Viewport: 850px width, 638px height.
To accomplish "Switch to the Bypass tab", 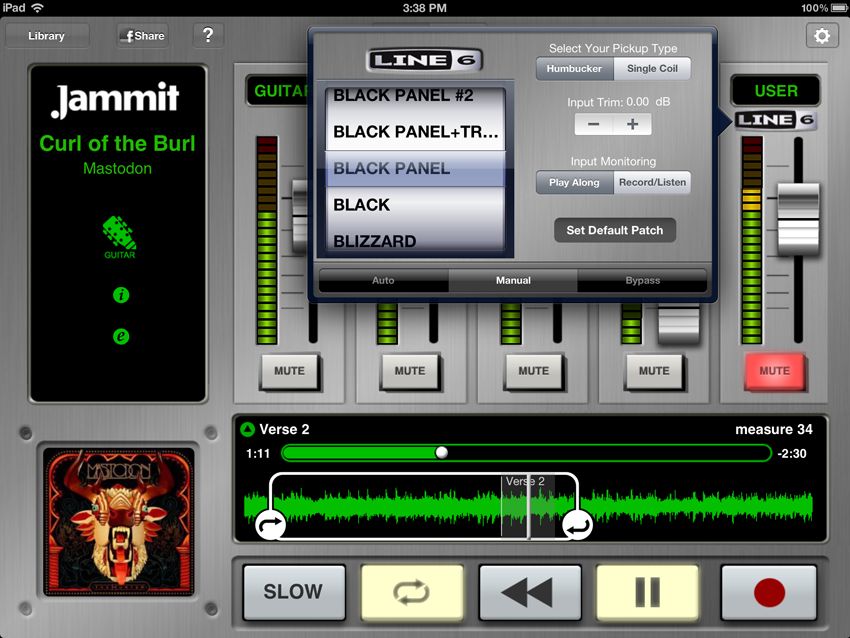I will point(642,280).
